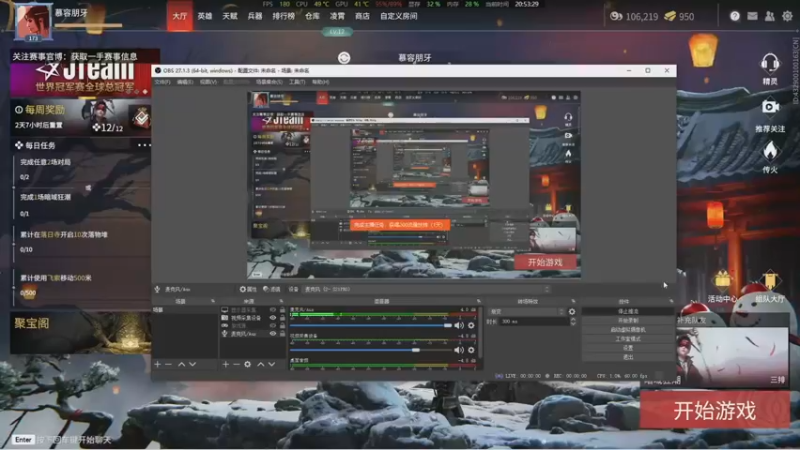Viewport: 800px width, 450px height.
Task: Open the 工具(T) menu in OBS
Action: tap(297, 82)
